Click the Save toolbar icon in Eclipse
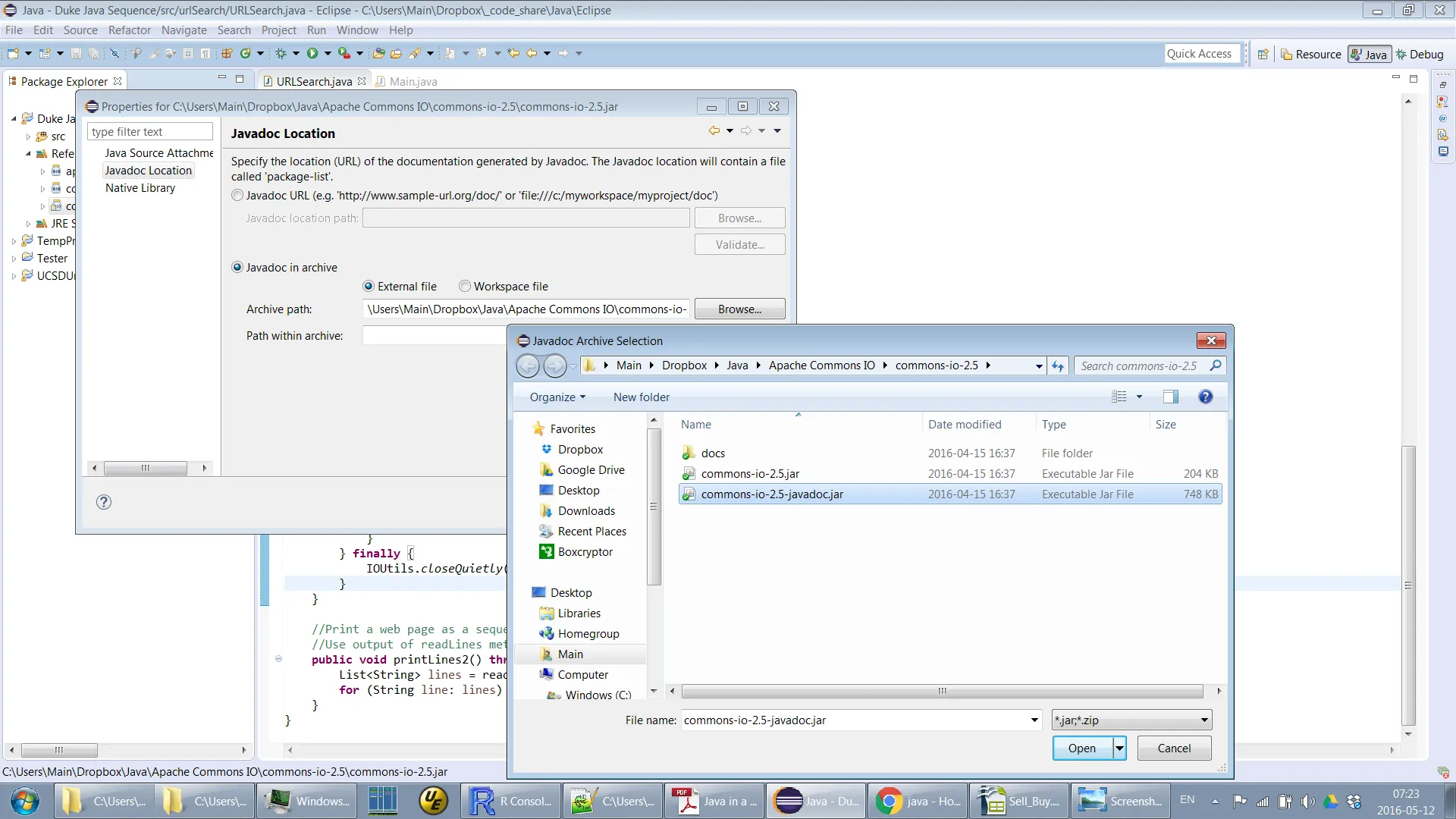 point(76,53)
